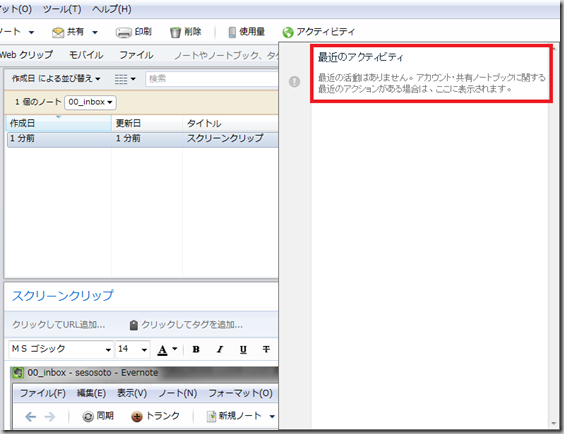Screen dimensions: 564x434
Task: Click the Sync (同期) icon in clipped screenshot
Action: coord(88,416)
